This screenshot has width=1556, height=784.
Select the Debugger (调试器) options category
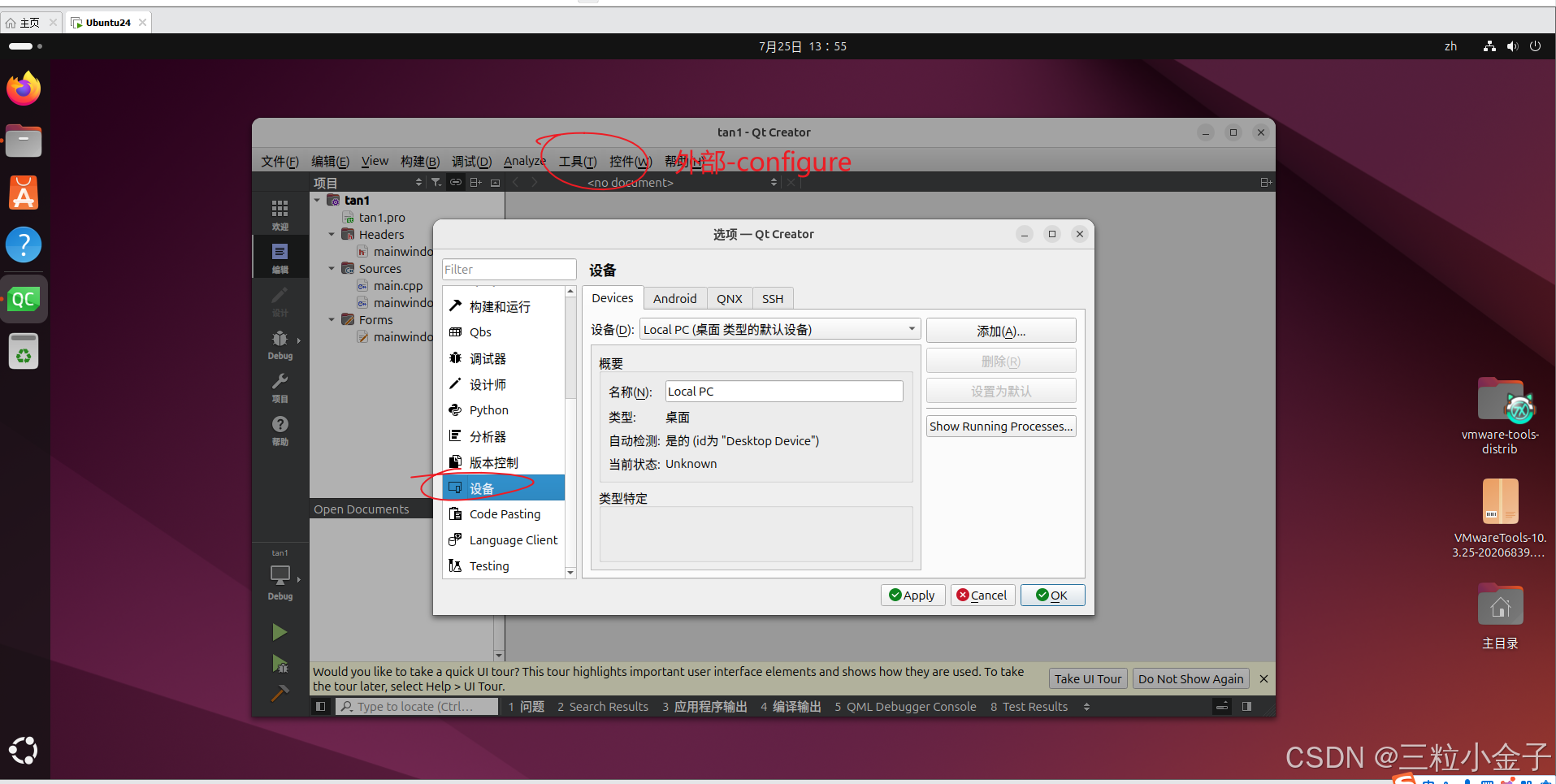point(504,358)
